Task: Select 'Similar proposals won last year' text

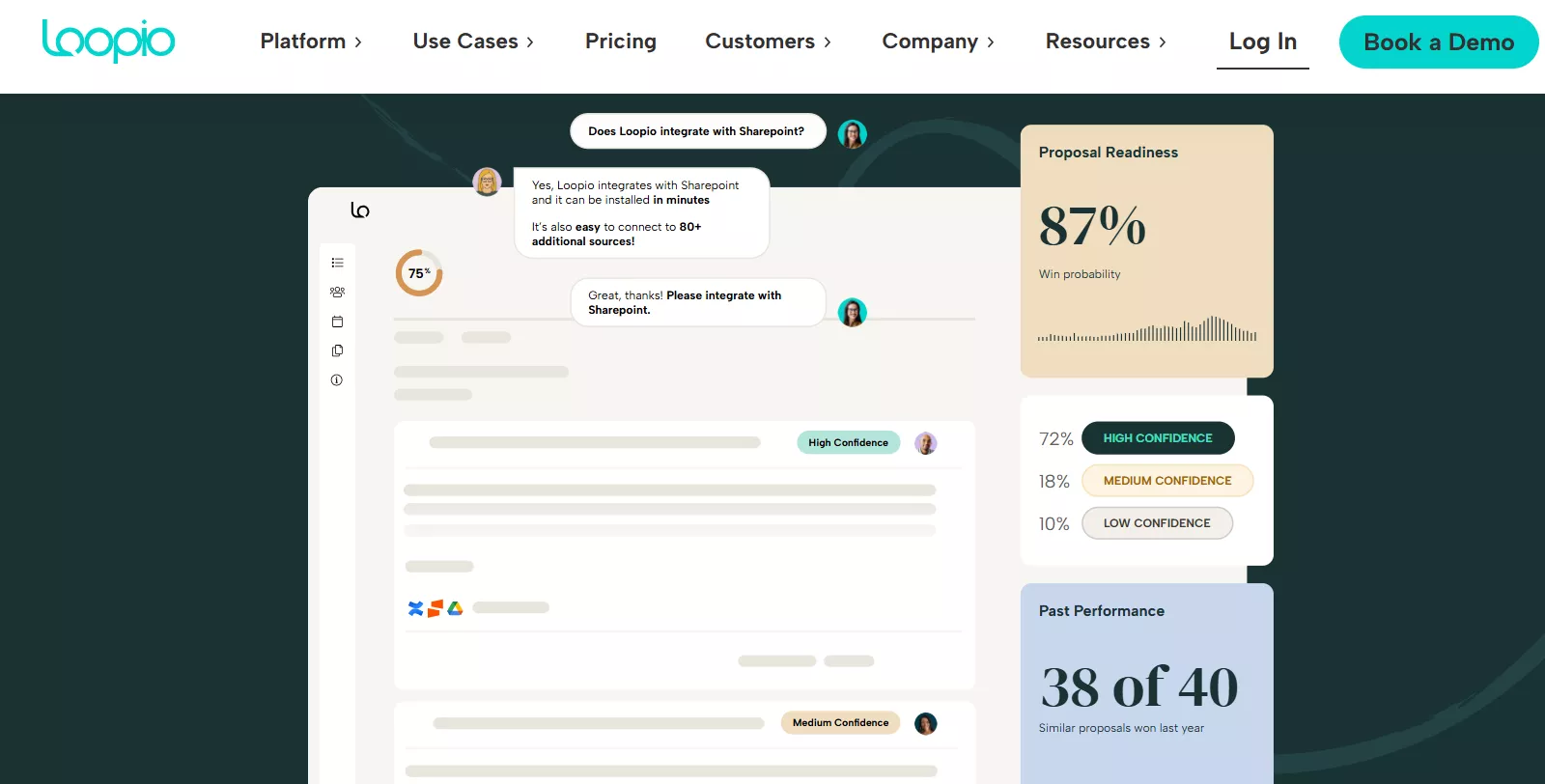Action: coord(1121,728)
